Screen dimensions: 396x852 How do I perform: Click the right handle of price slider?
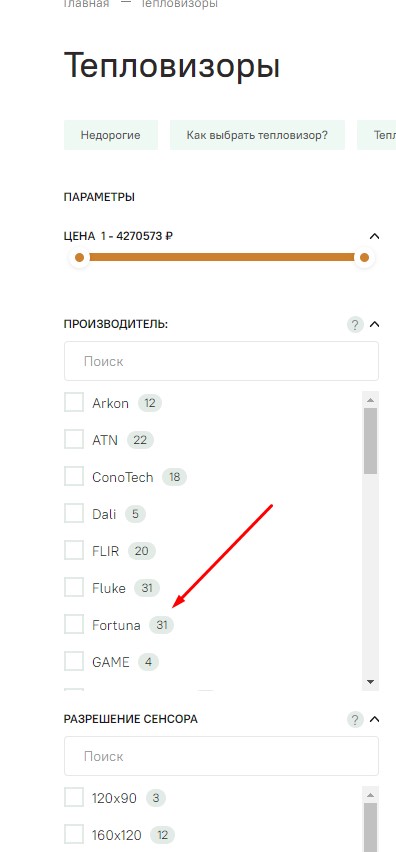364,258
